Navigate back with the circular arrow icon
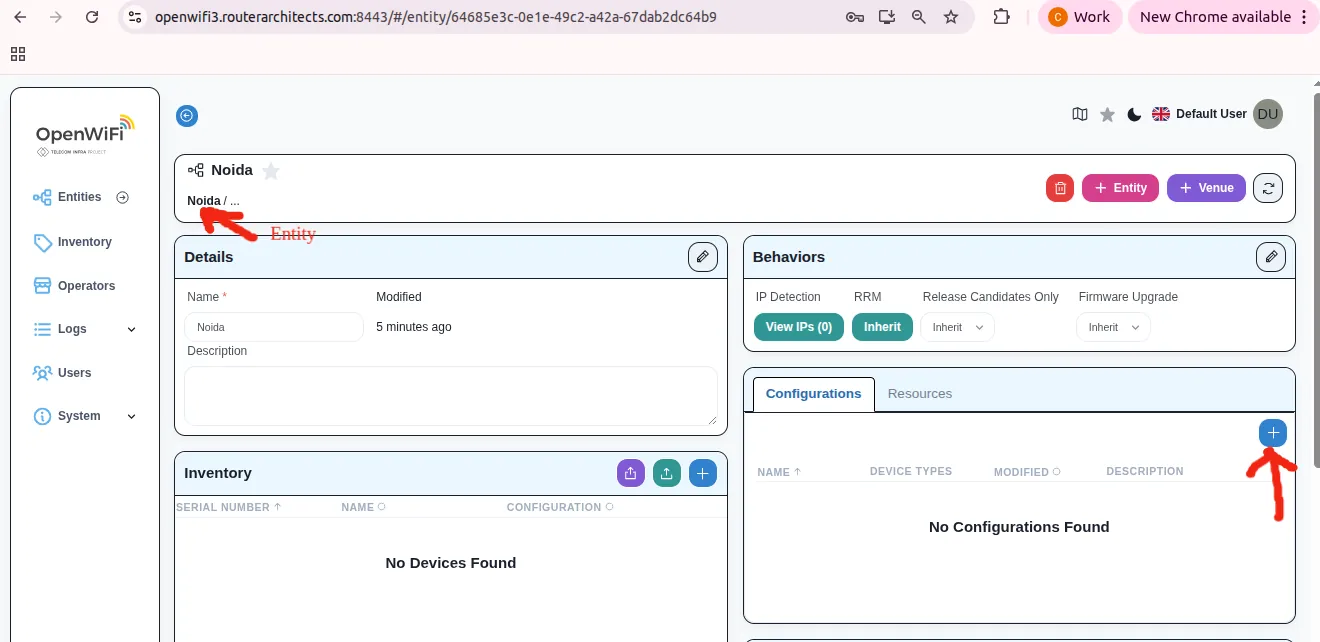Viewport: 1320px width, 642px height. pos(186,115)
